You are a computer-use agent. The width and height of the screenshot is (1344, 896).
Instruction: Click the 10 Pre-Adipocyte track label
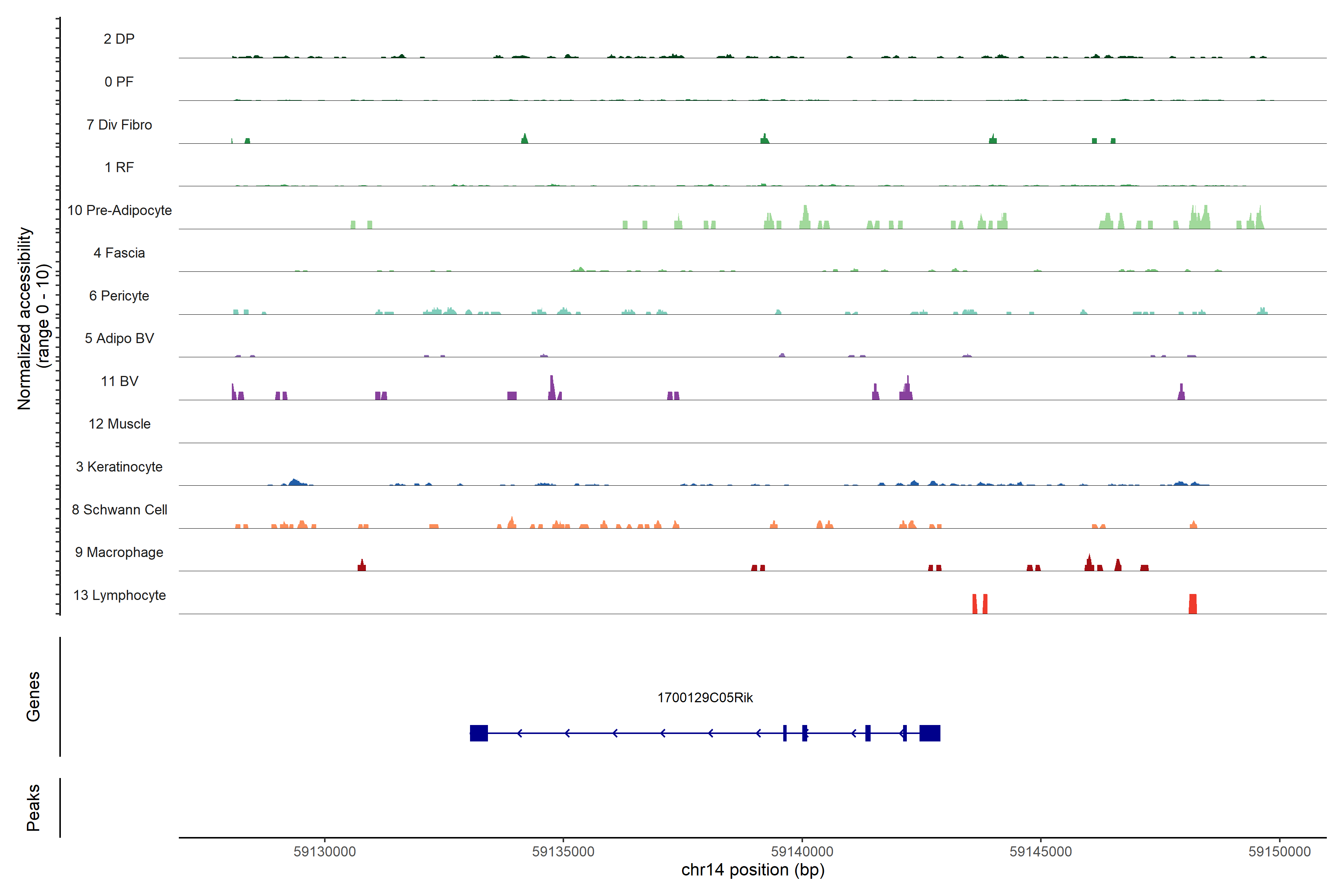click(x=119, y=210)
